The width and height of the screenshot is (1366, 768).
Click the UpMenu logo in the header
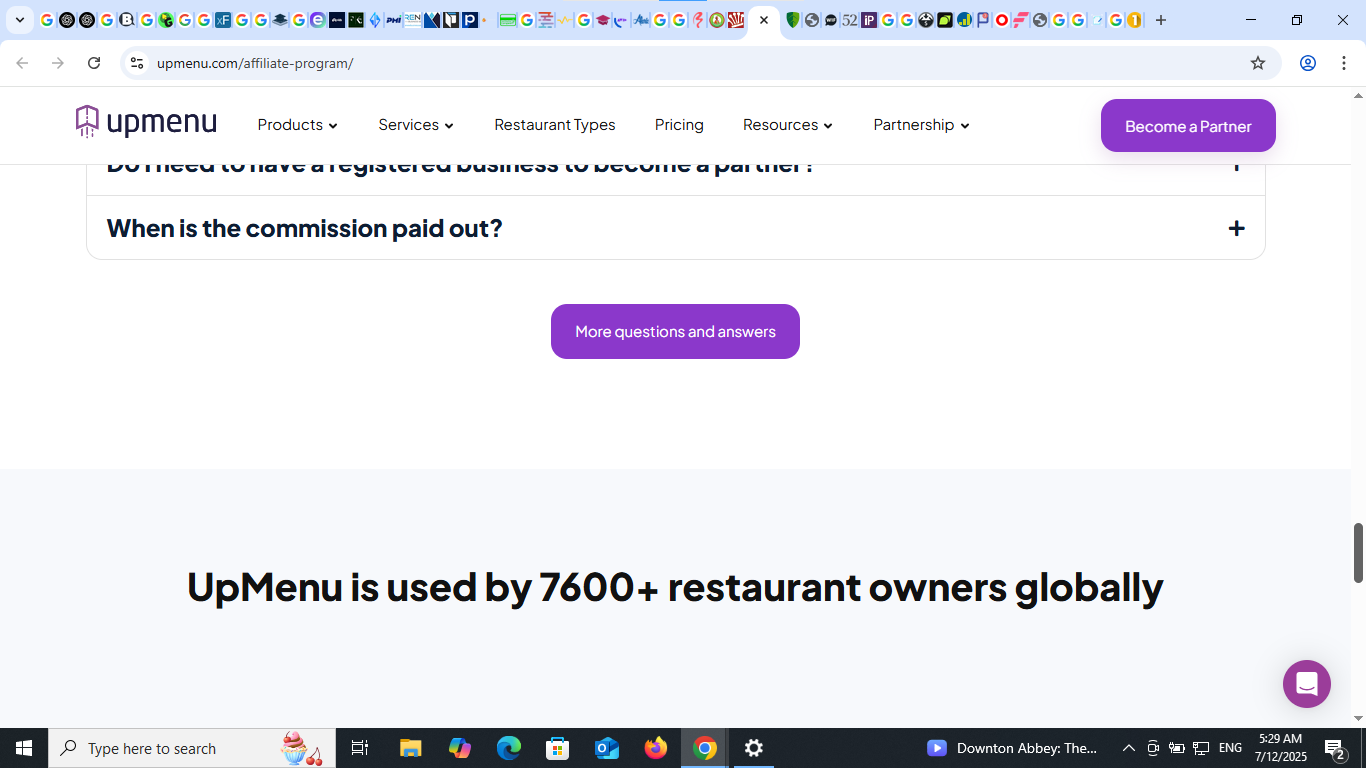pyautogui.click(x=146, y=122)
